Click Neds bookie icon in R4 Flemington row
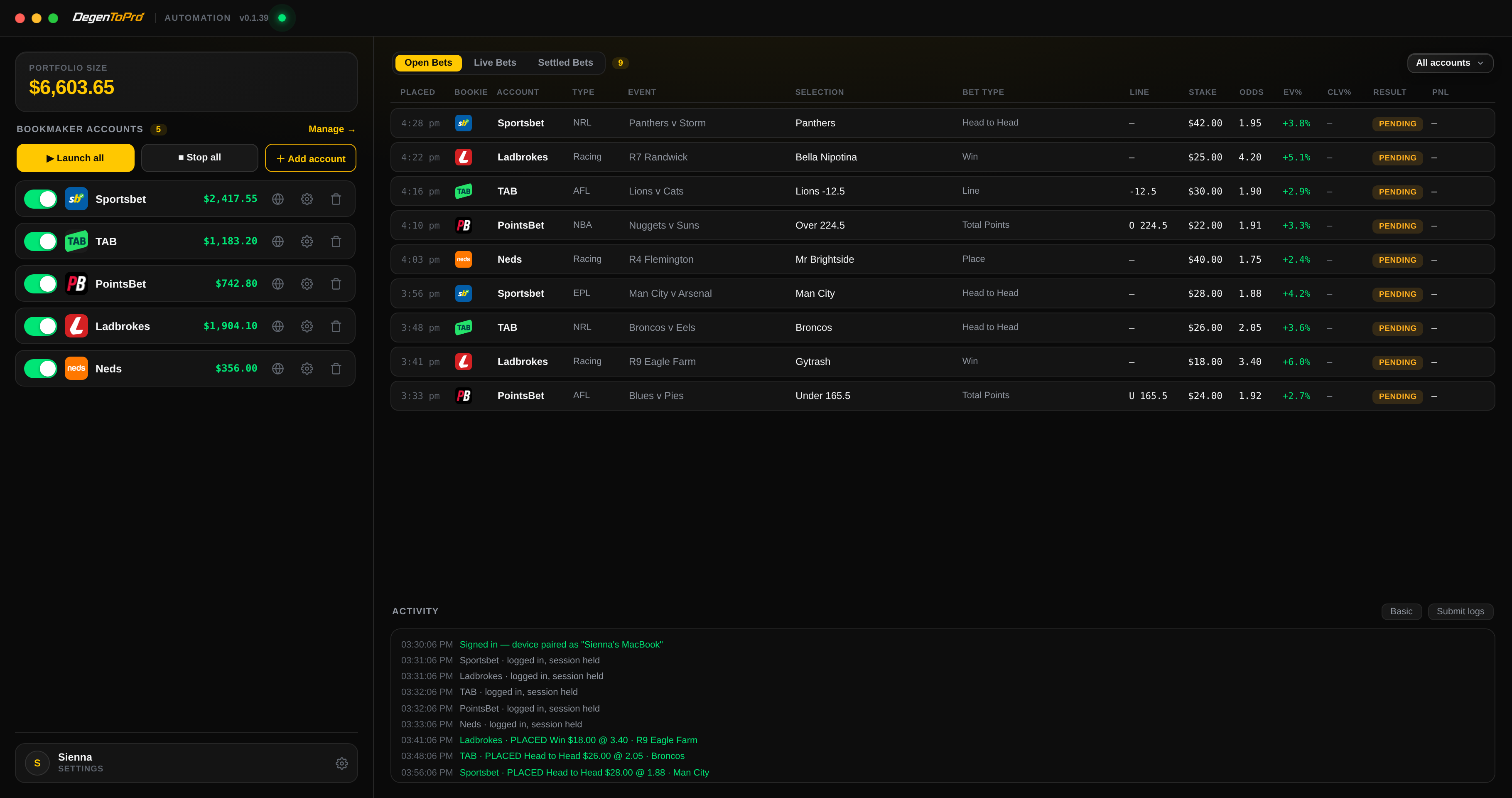 (464, 259)
